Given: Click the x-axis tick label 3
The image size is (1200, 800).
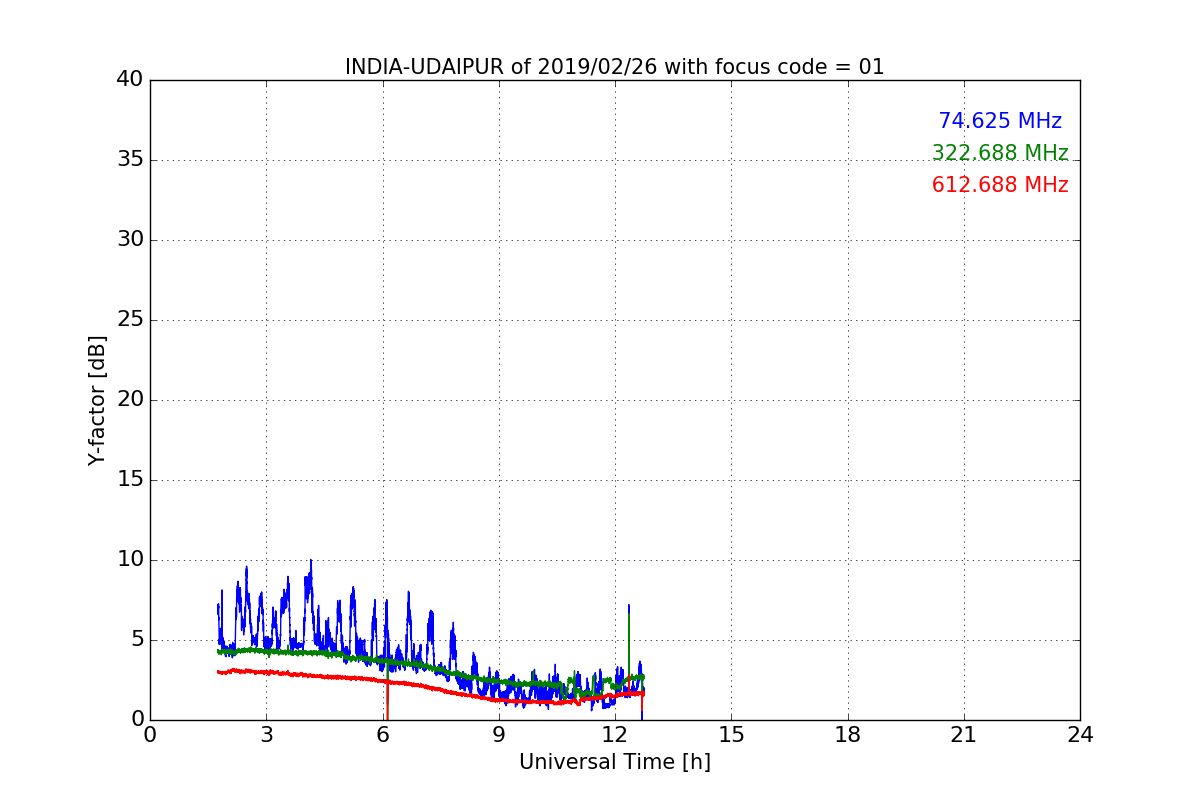Looking at the screenshot, I should point(266,735).
